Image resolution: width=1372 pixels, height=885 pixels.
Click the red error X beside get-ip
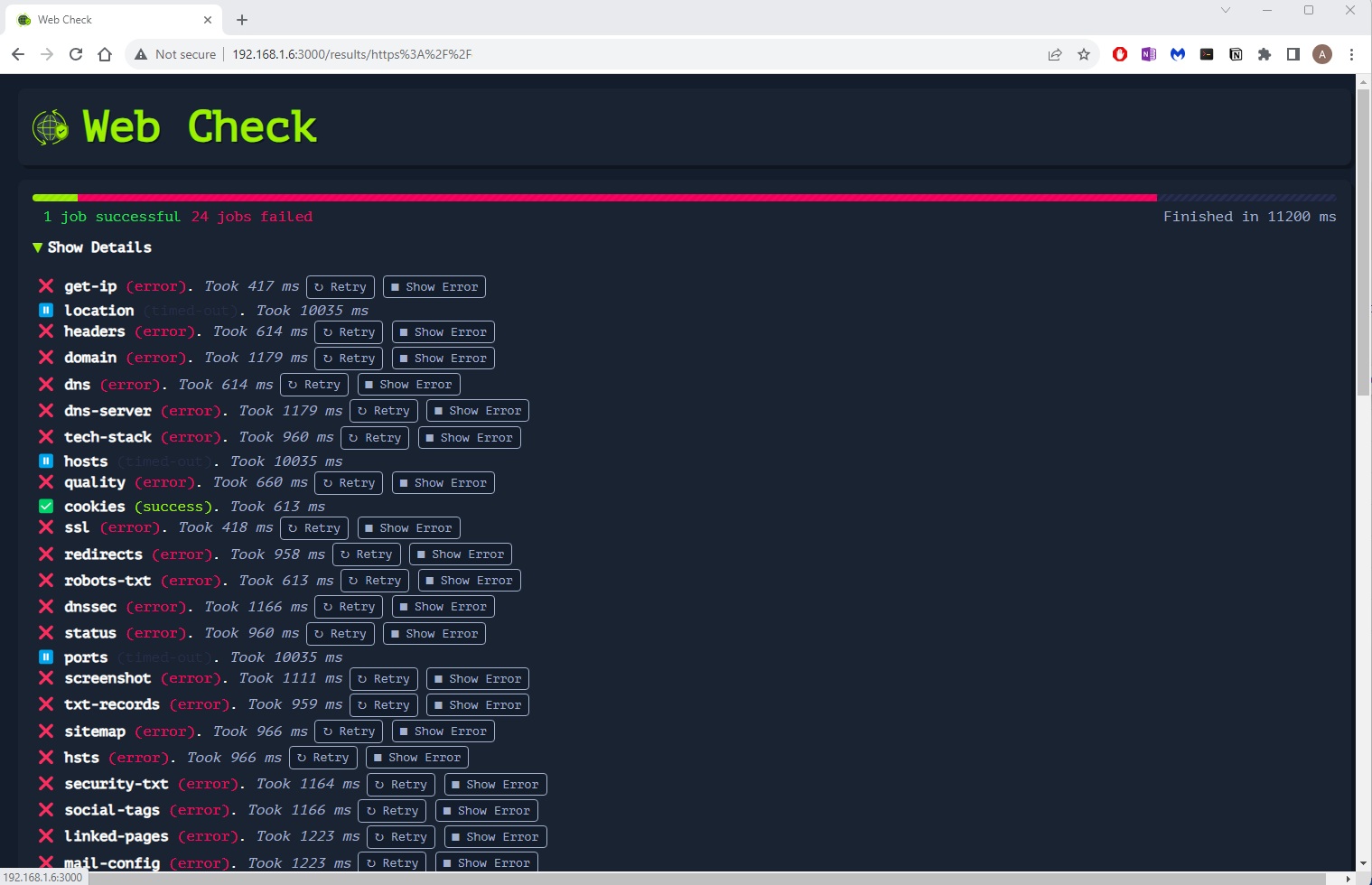click(45, 285)
